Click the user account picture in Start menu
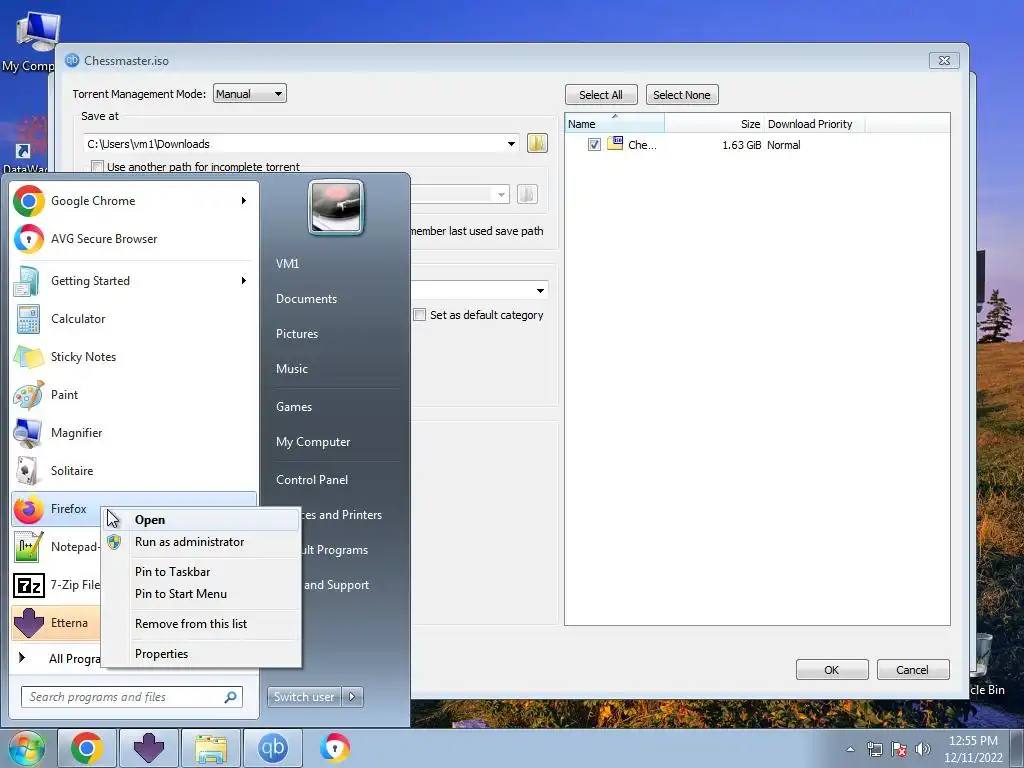The width and height of the screenshot is (1024, 768). pos(336,207)
